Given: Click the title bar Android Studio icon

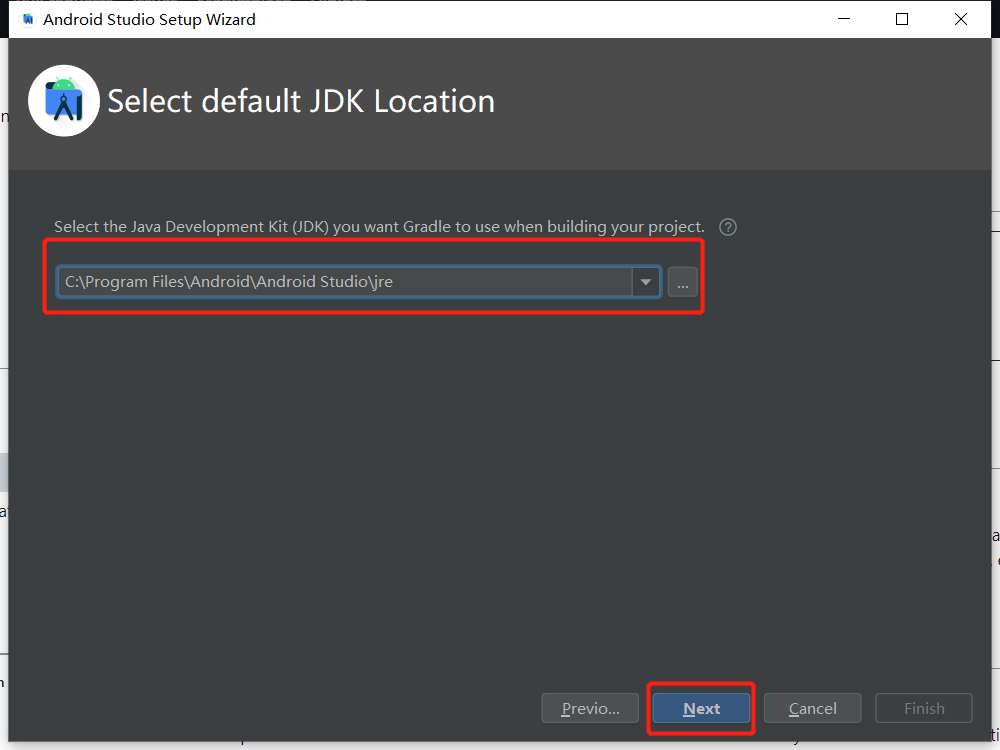Looking at the screenshot, I should pyautogui.click(x=27, y=20).
